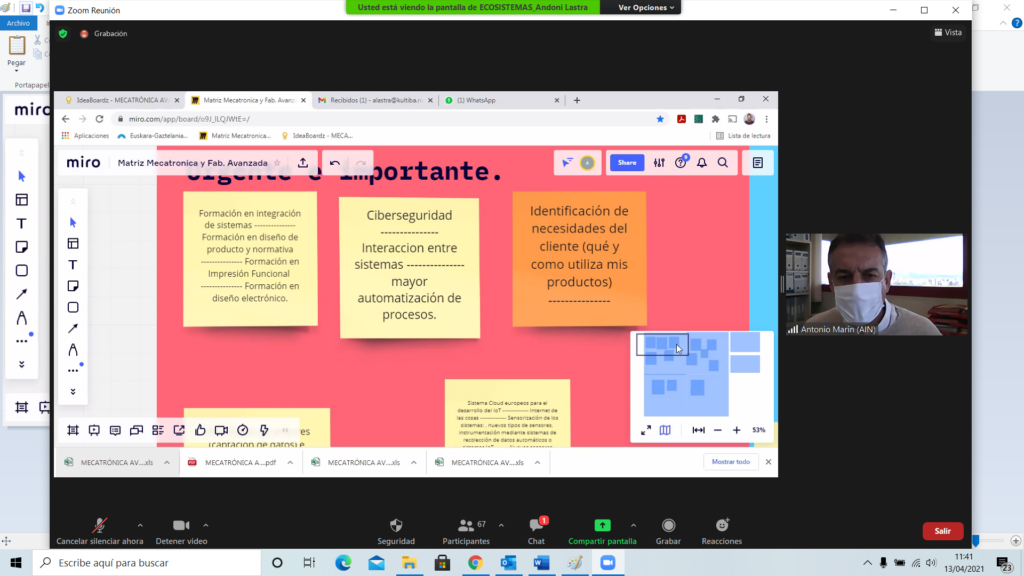Click the blue Share button in Miro
This screenshot has height=576, width=1024.
pos(627,163)
